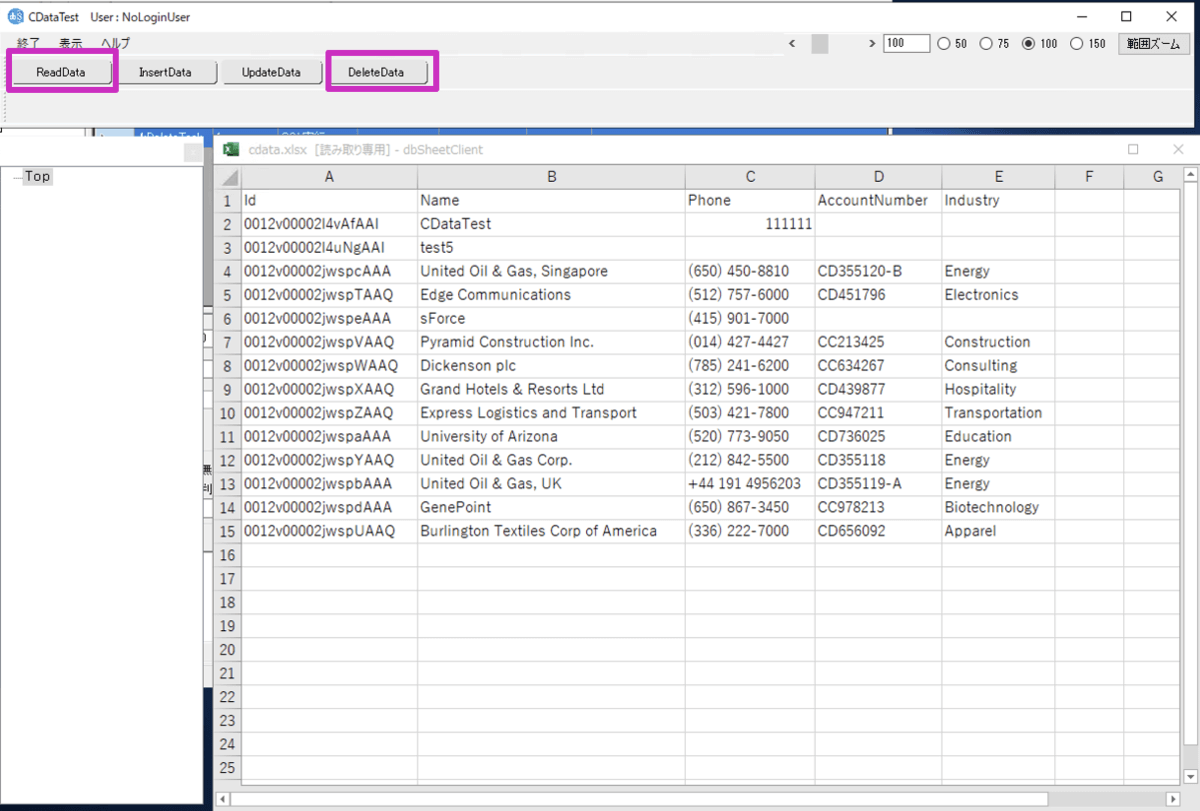
Task: Open the 終了 menu
Action: tap(29, 44)
